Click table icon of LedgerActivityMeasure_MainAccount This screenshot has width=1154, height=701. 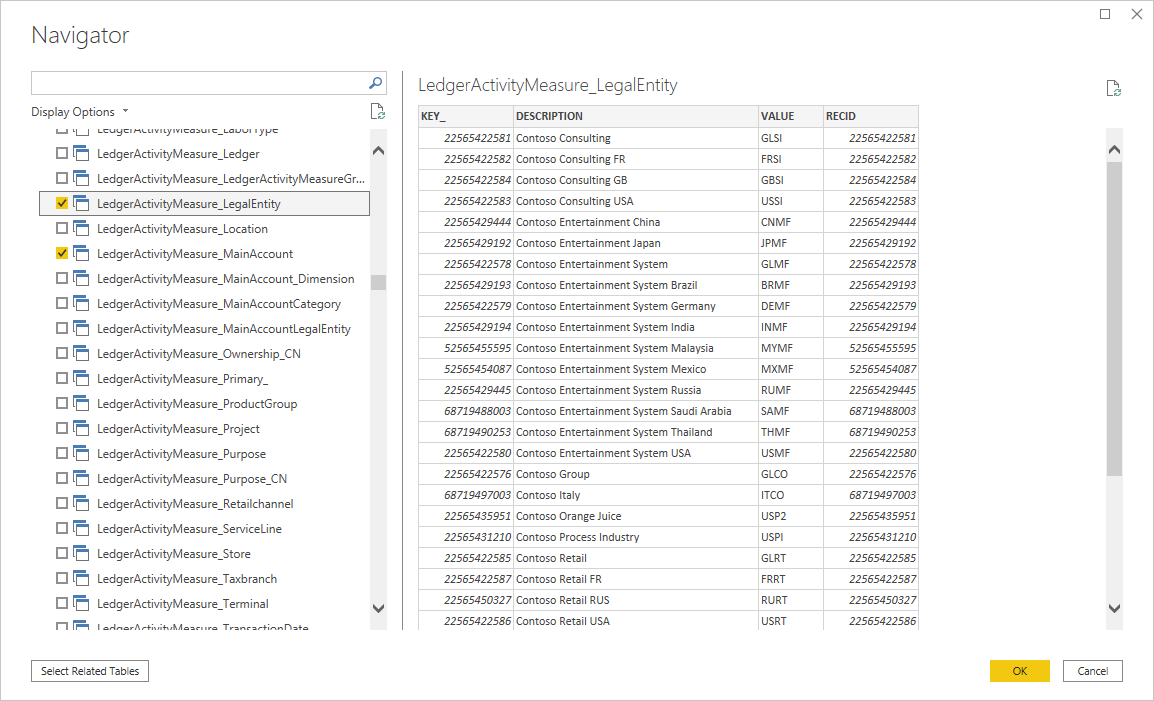click(81, 254)
